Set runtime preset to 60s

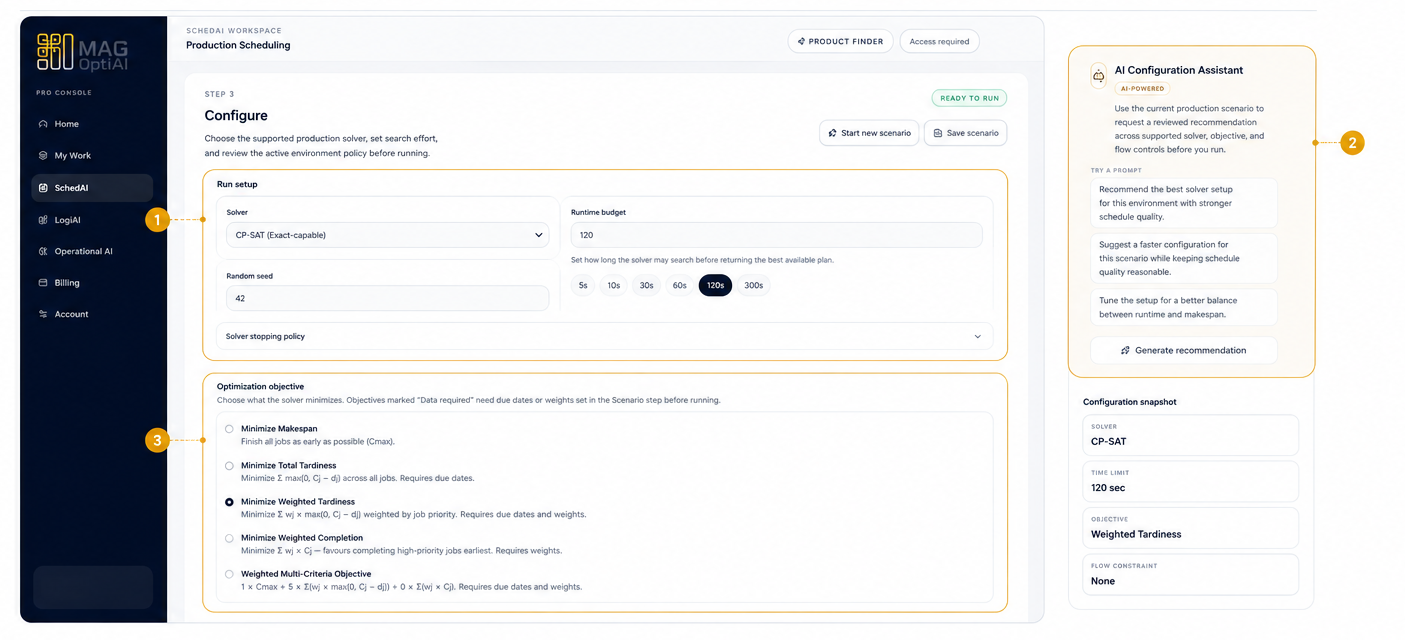coord(679,285)
